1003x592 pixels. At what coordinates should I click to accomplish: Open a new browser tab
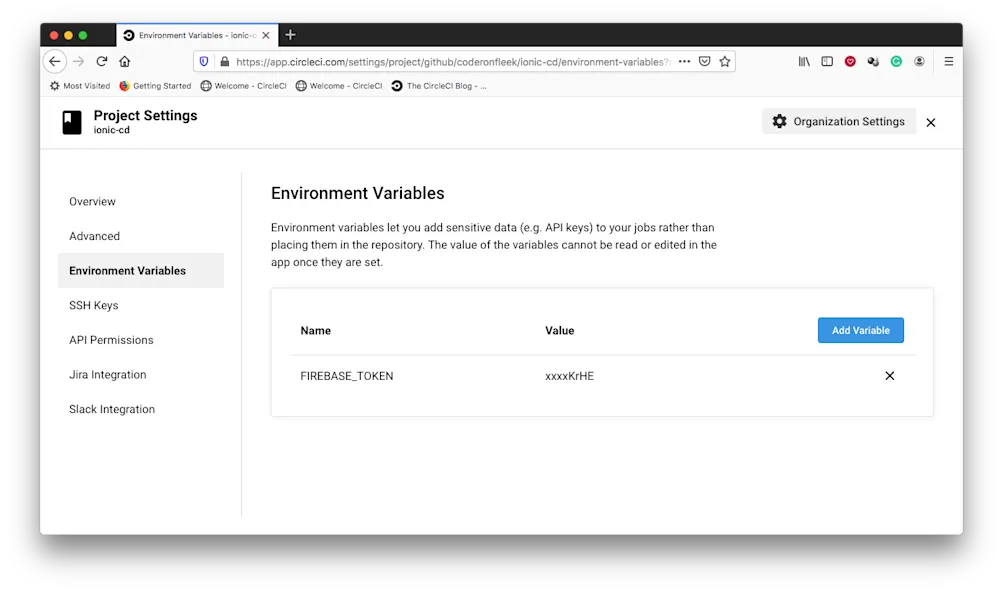[x=290, y=34]
